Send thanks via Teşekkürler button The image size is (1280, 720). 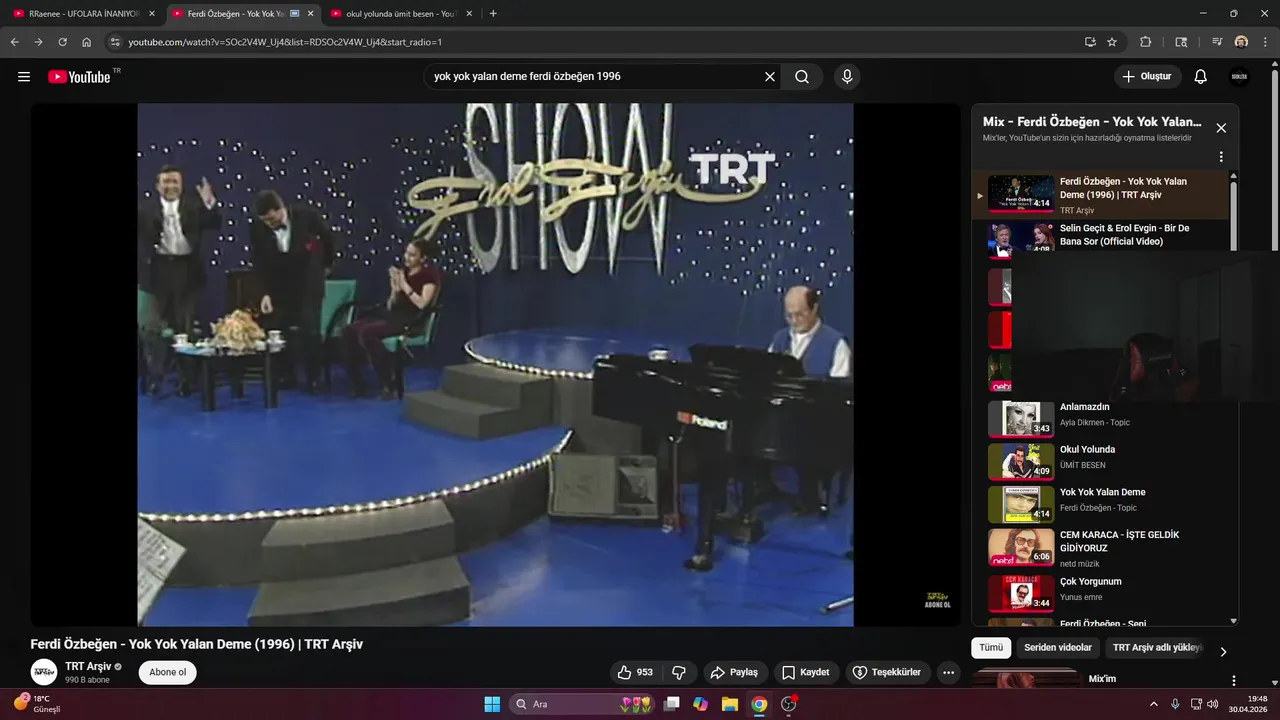(x=886, y=672)
